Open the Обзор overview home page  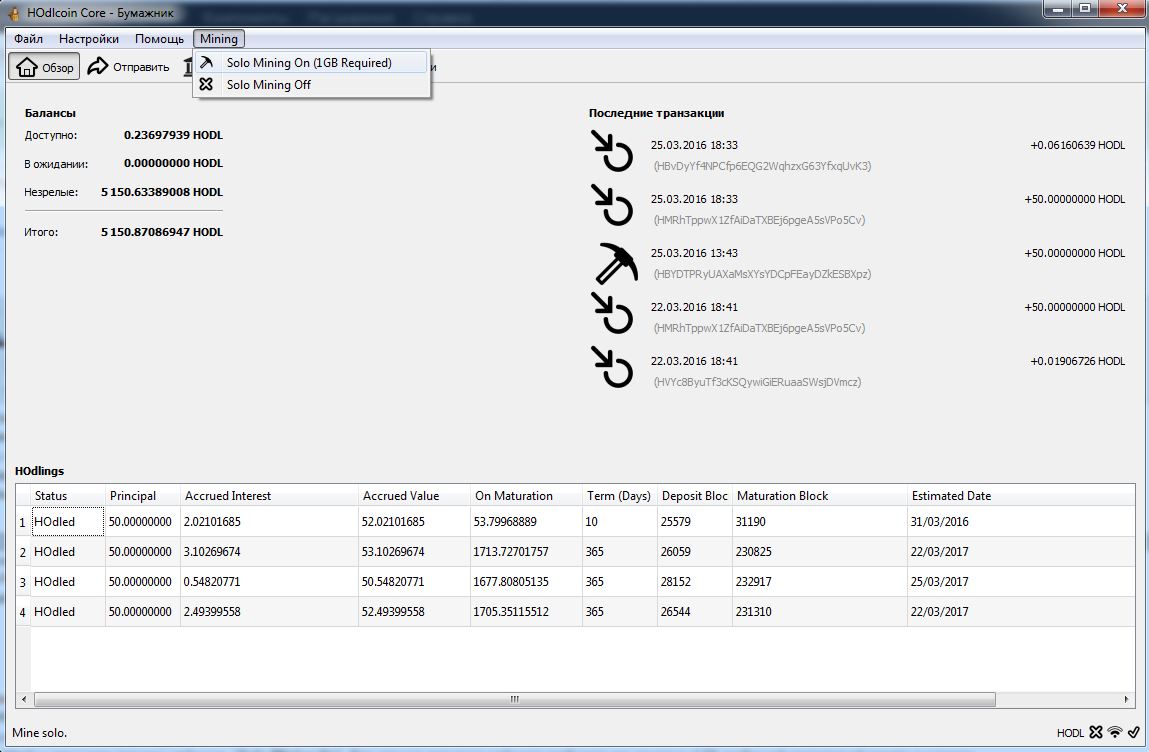(x=45, y=67)
